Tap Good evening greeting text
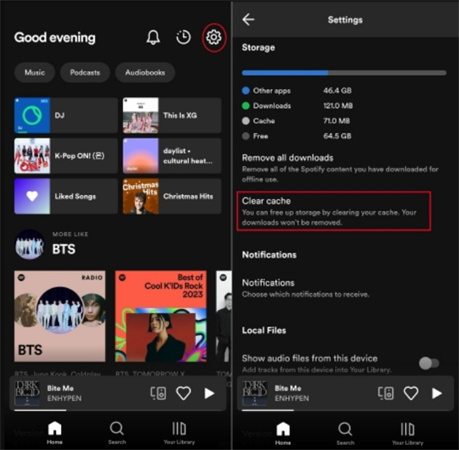This screenshot has height=450, width=459. pos(55,38)
